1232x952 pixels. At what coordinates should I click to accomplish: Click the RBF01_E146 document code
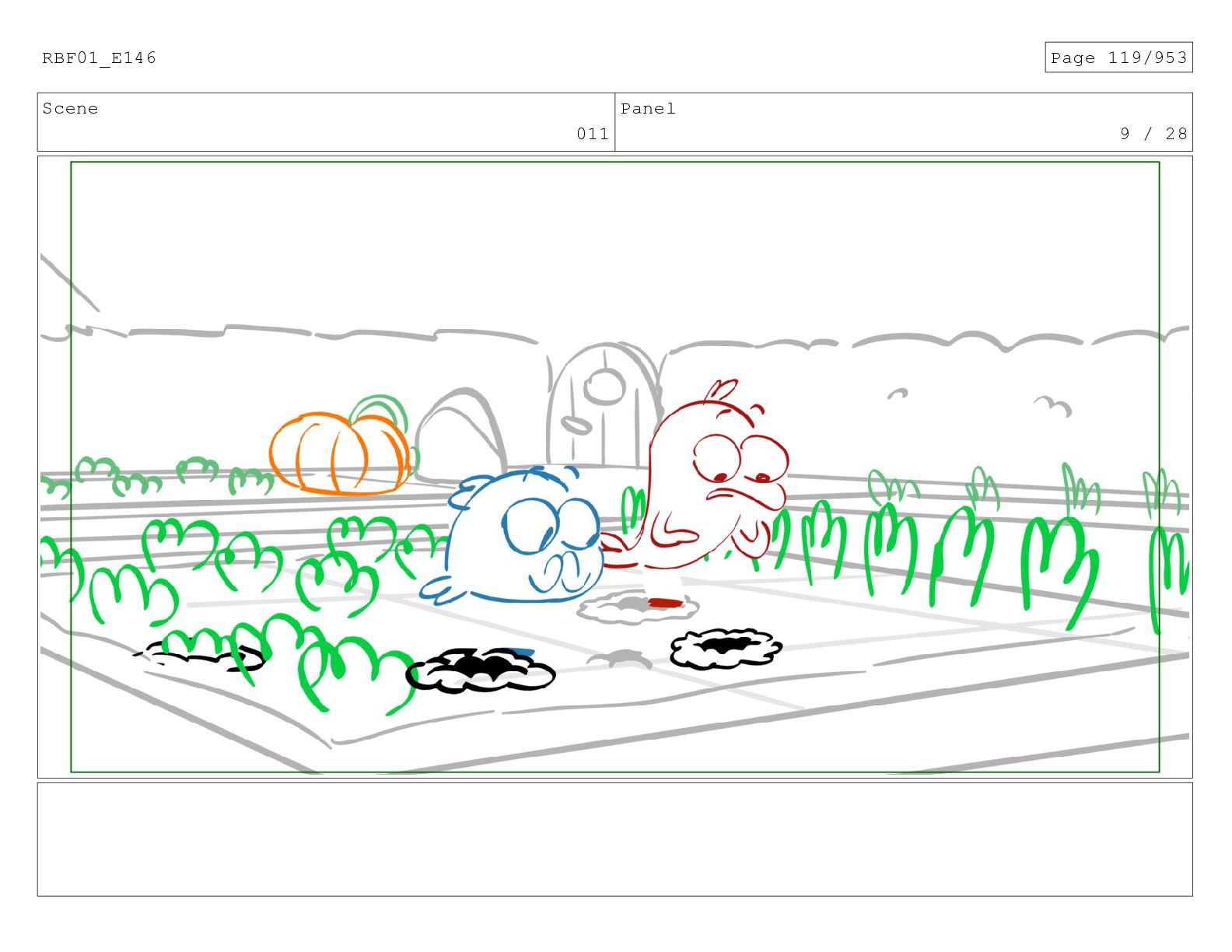99,58
